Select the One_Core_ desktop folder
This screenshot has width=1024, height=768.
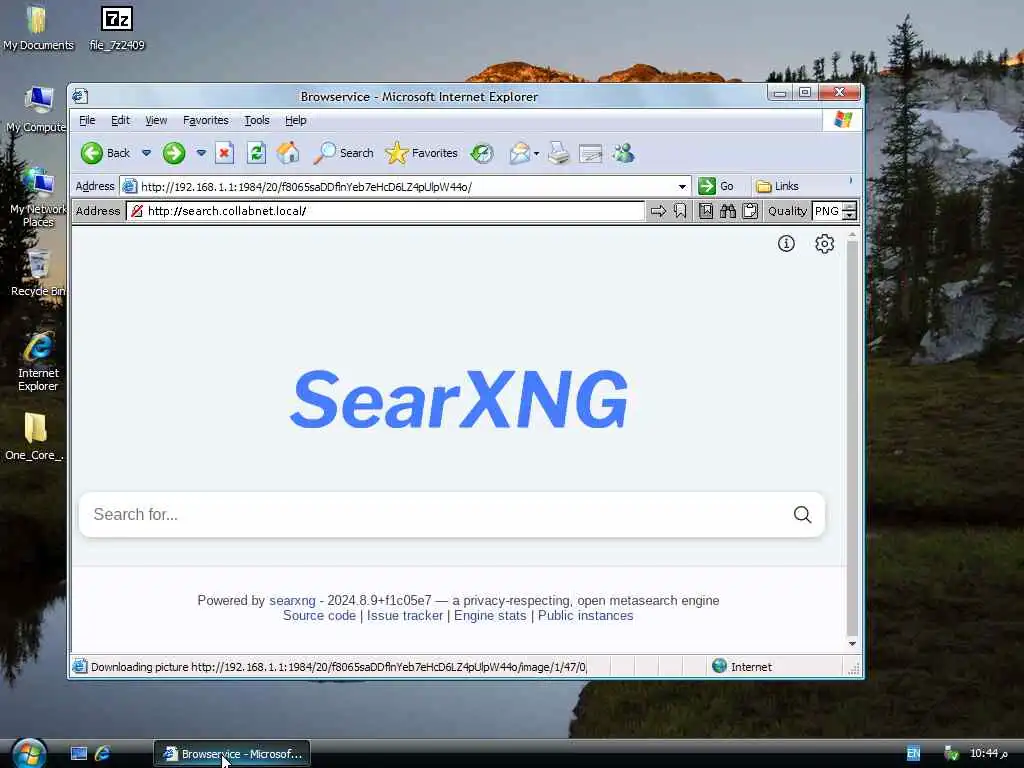tap(35, 437)
